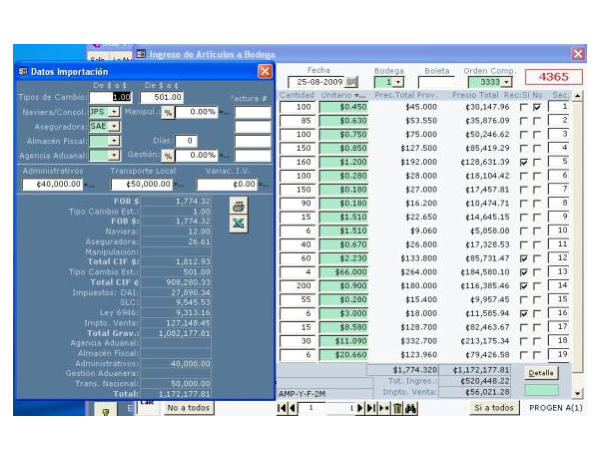
Task: Toggle the Rec Si checkbox in row 5
Action: [523, 161]
